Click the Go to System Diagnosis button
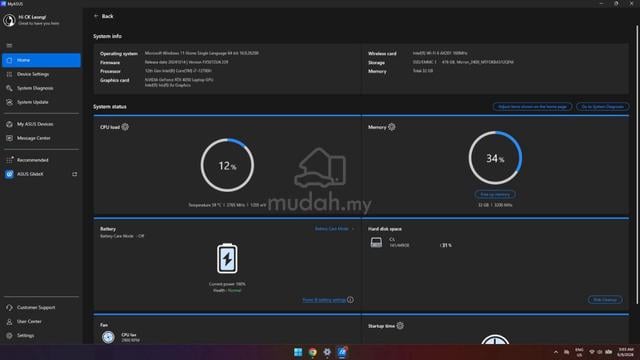The image size is (640, 360). point(602,107)
